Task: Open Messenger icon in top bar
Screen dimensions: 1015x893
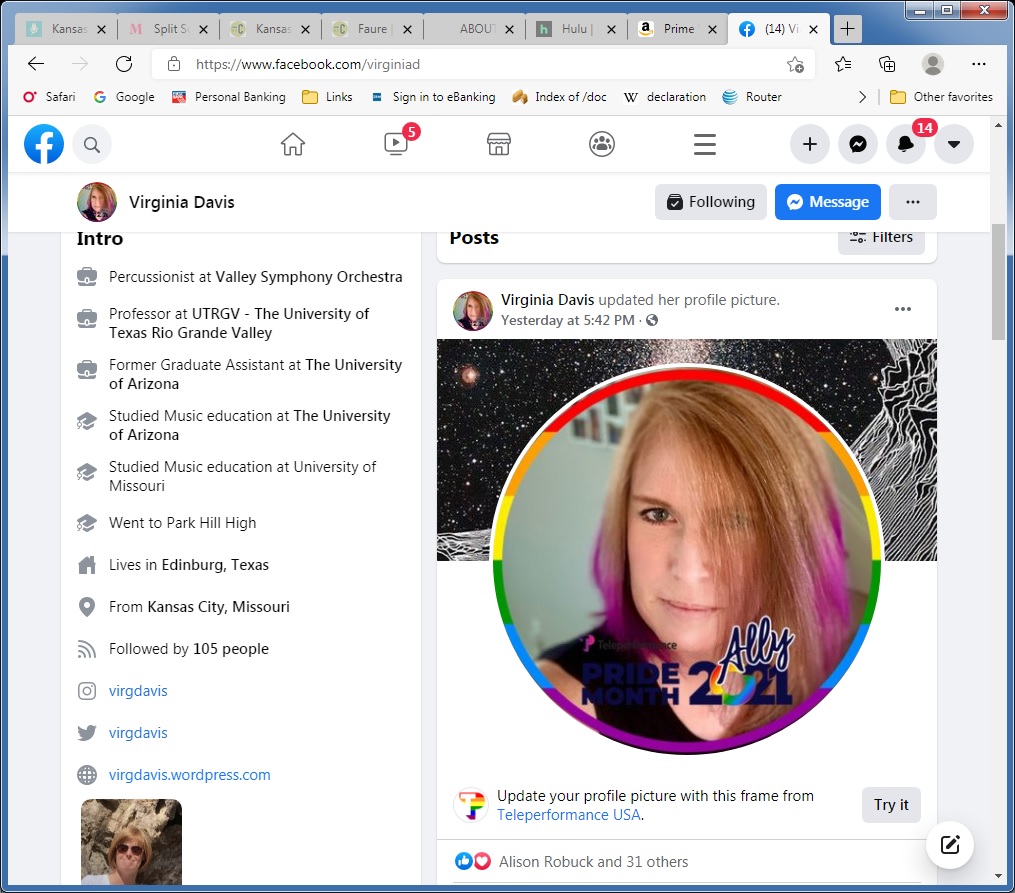Action: tap(857, 145)
